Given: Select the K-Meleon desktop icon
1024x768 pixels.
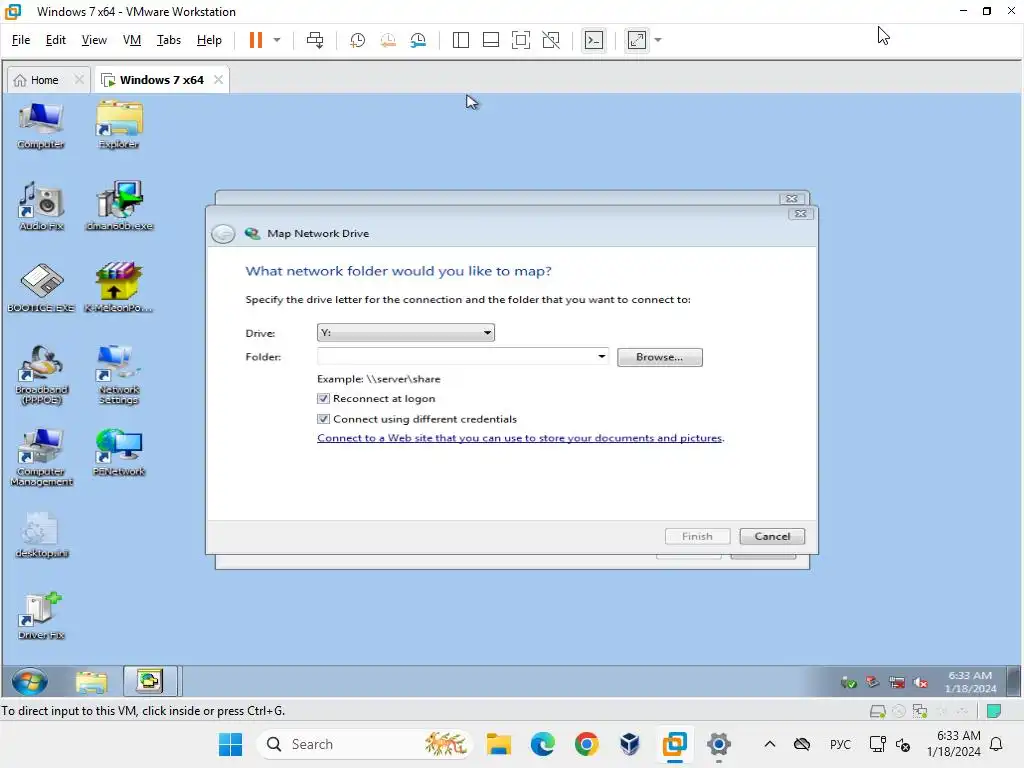Looking at the screenshot, I should coord(118,288).
